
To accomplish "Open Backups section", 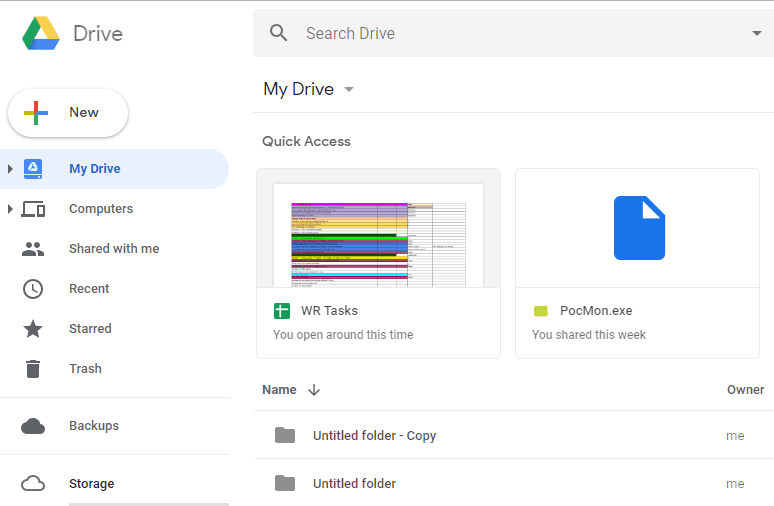I will tap(94, 426).
